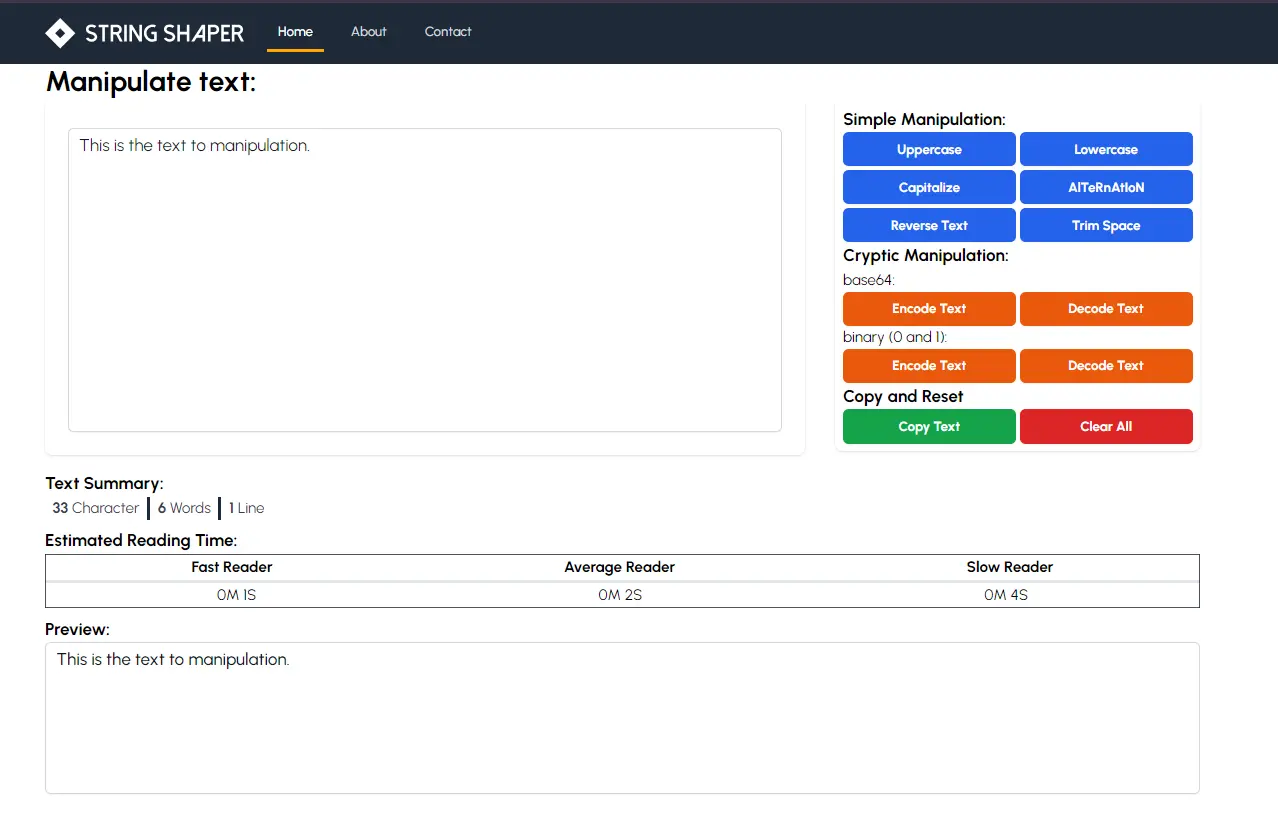Image resolution: width=1278 pixels, height=829 pixels.
Task: Click base64 Encode Text button
Action: pyautogui.click(x=929, y=308)
